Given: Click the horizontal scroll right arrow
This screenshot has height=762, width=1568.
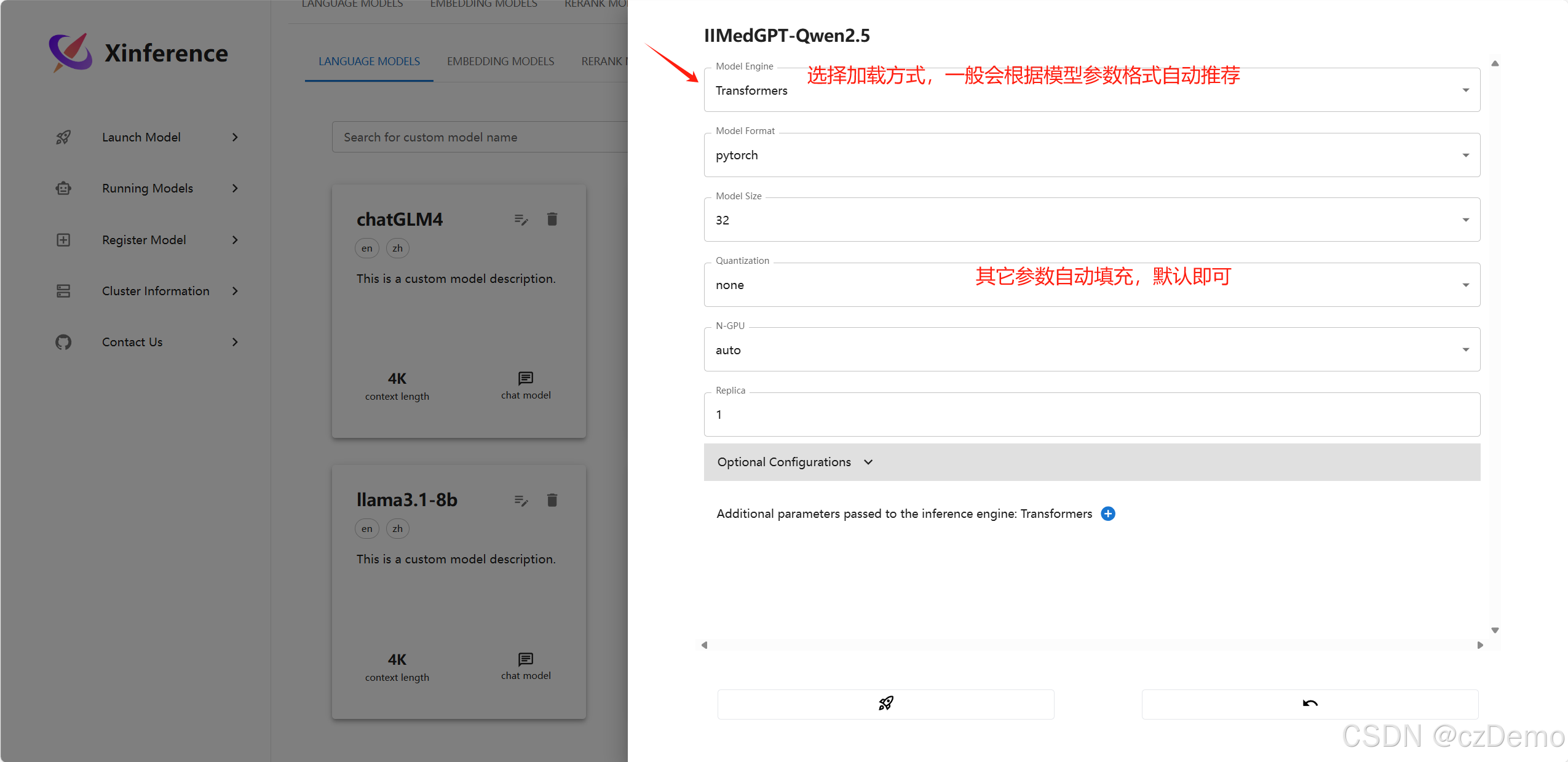Looking at the screenshot, I should click(1480, 645).
